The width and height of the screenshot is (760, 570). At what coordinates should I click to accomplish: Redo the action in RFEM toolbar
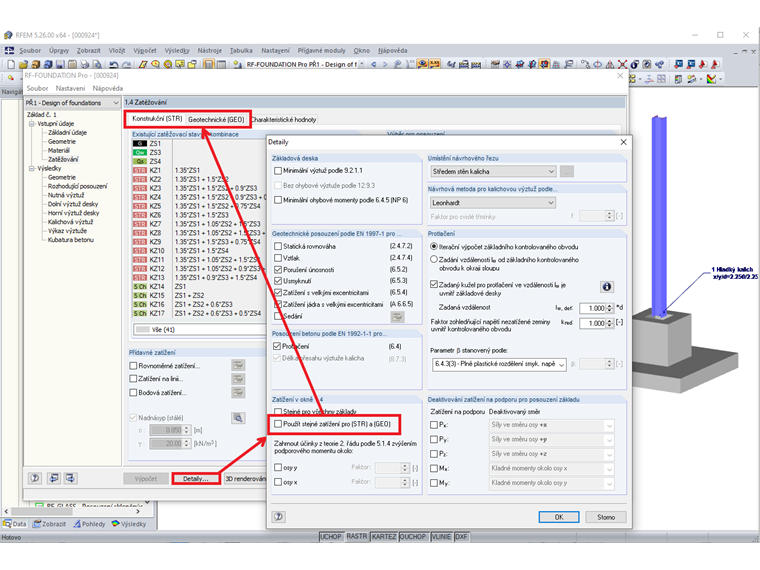[127, 64]
